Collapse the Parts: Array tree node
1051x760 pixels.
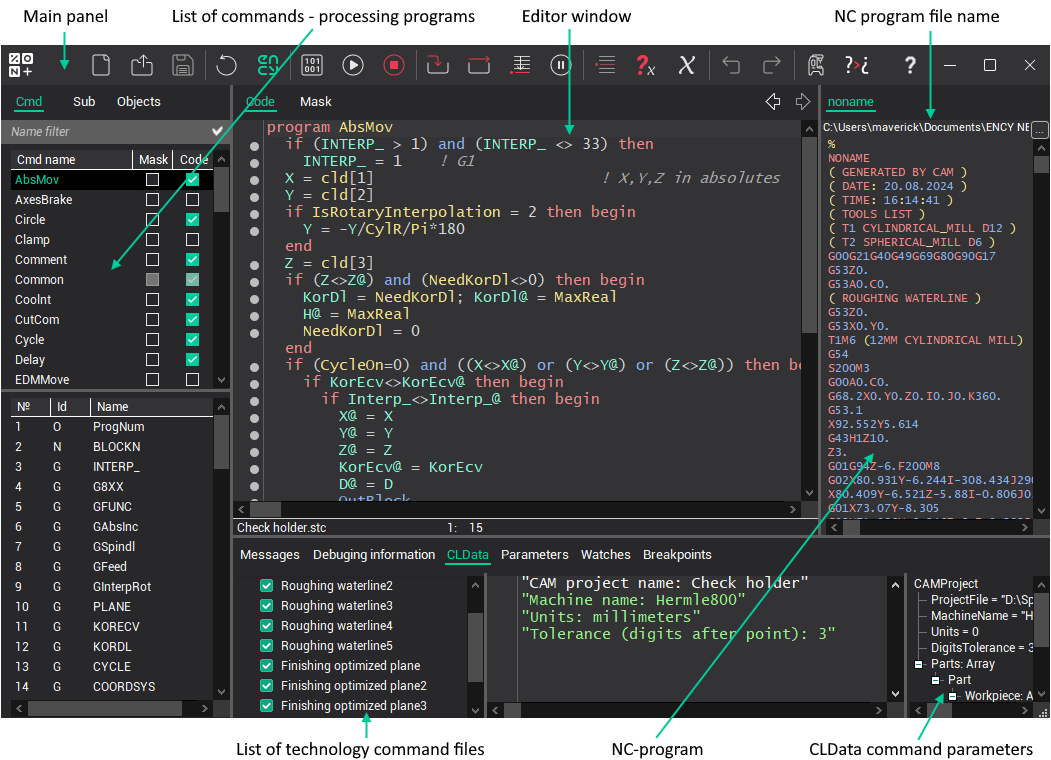pyautogui.click(x=918, y=664)
